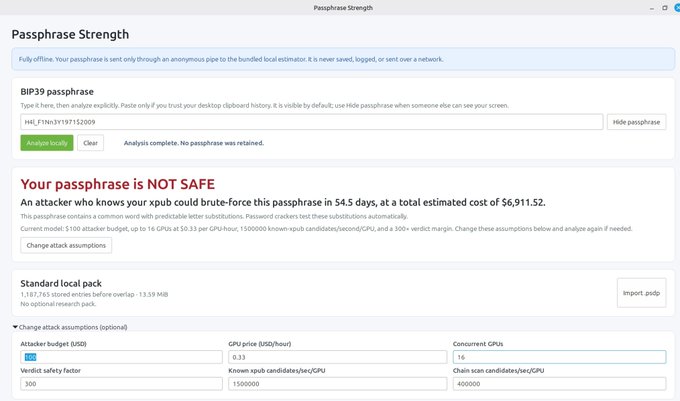The width and height of the screenshot is (680, 401).
Task: Click Import .psdp button
Action: pos(641,293)
